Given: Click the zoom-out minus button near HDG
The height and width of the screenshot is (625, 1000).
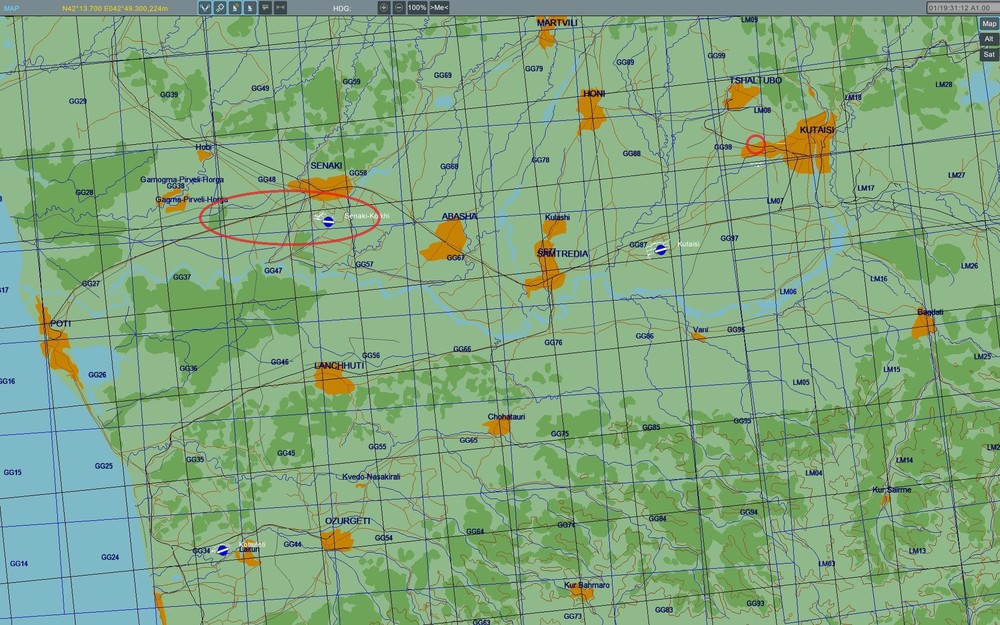Looking at the screenshot, I should coord(398,8).
